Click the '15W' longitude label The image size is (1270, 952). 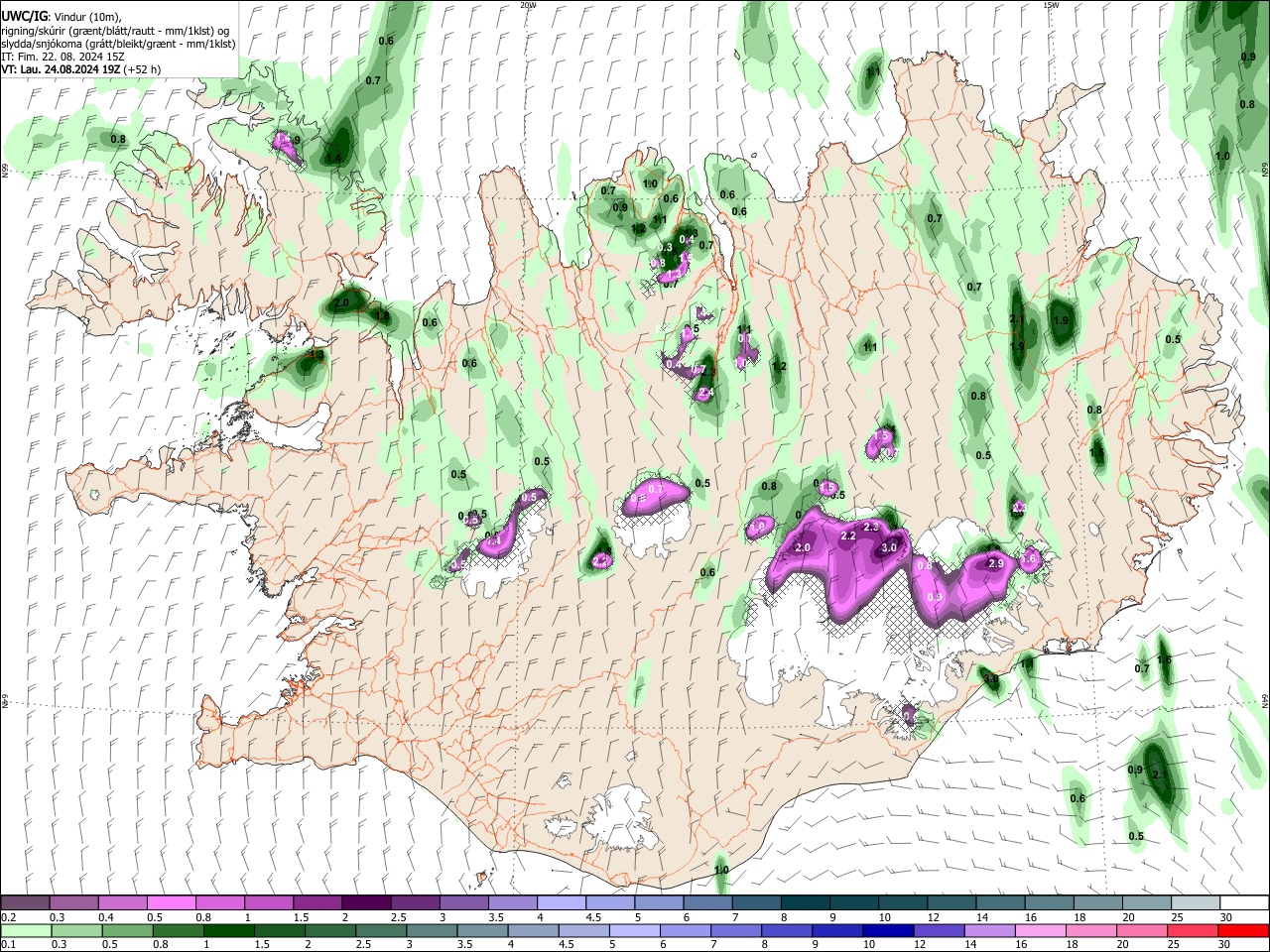coord(1051,5)
